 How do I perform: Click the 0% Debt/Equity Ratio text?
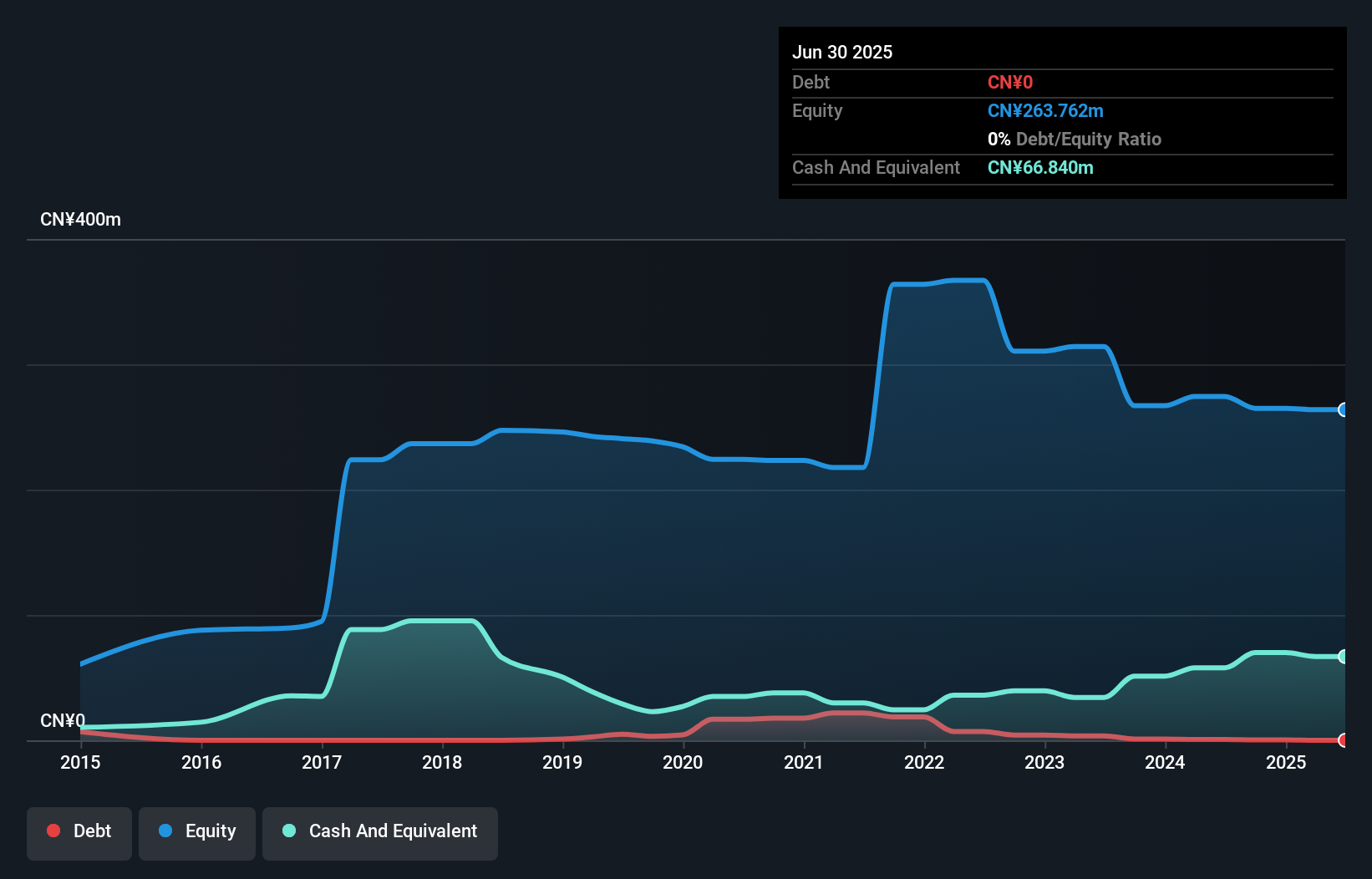[x=1075, y=139]
